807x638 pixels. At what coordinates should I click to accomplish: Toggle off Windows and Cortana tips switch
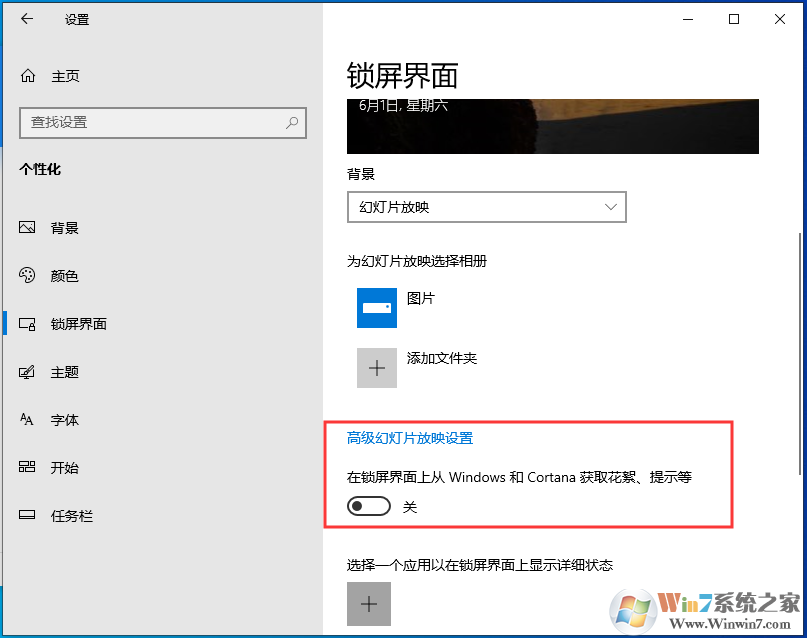click(368, 505)
